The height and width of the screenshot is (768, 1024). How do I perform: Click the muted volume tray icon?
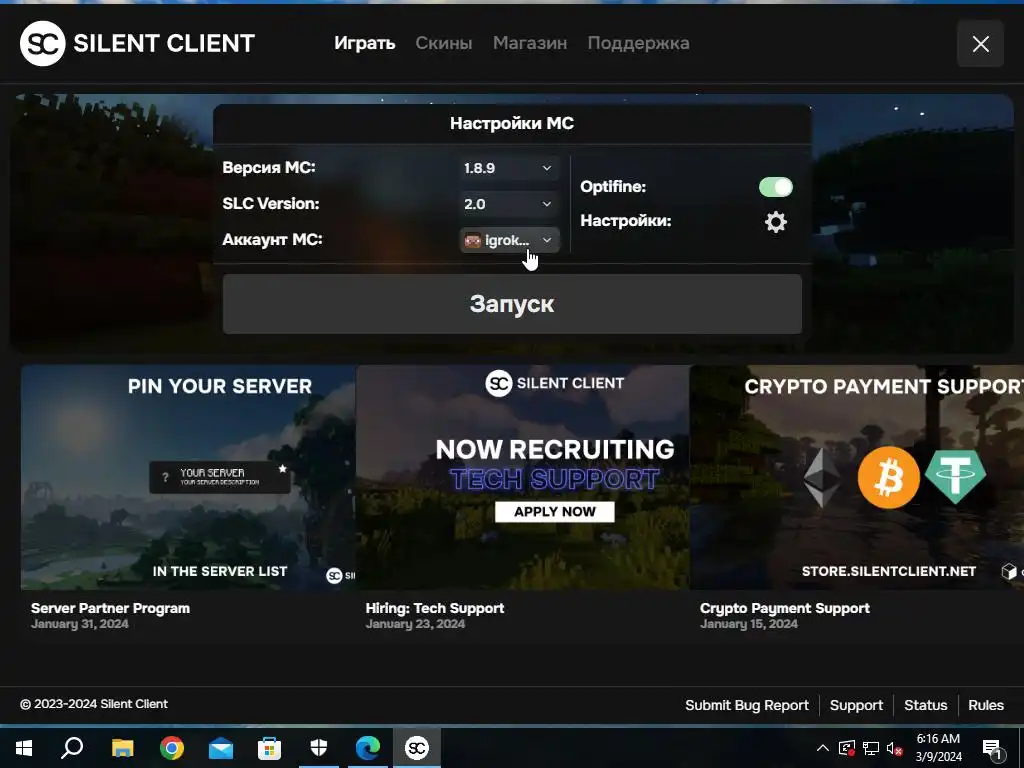click(x=894, y=748)
